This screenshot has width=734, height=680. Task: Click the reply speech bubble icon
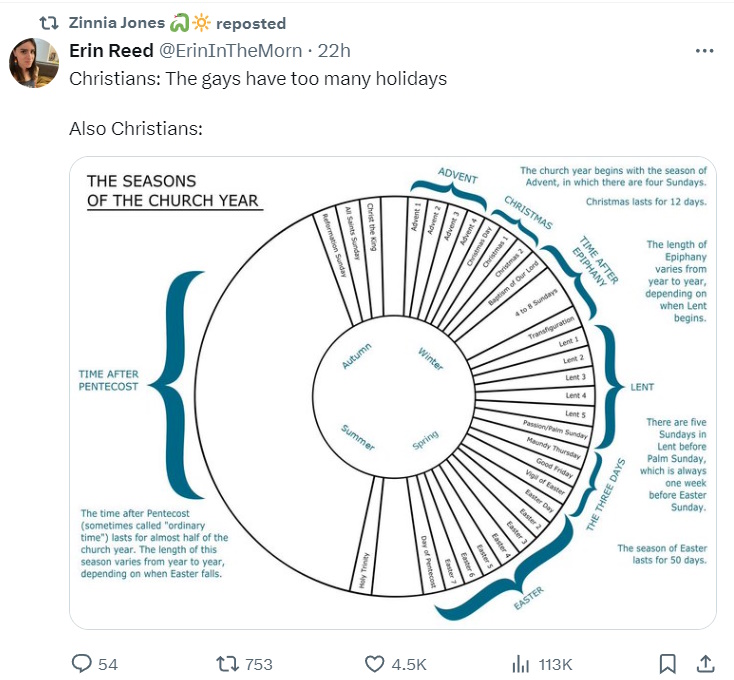[82, 664]
